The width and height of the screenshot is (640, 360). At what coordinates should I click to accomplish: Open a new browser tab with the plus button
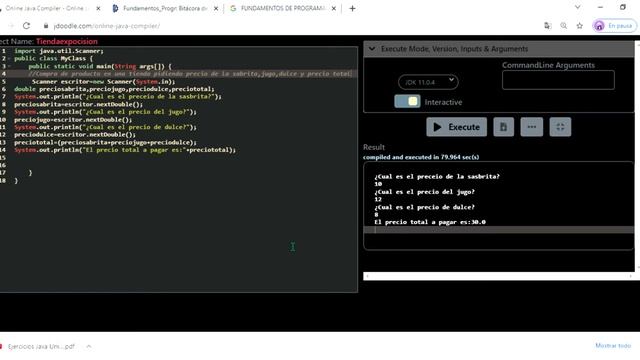(x=352, y=8)
